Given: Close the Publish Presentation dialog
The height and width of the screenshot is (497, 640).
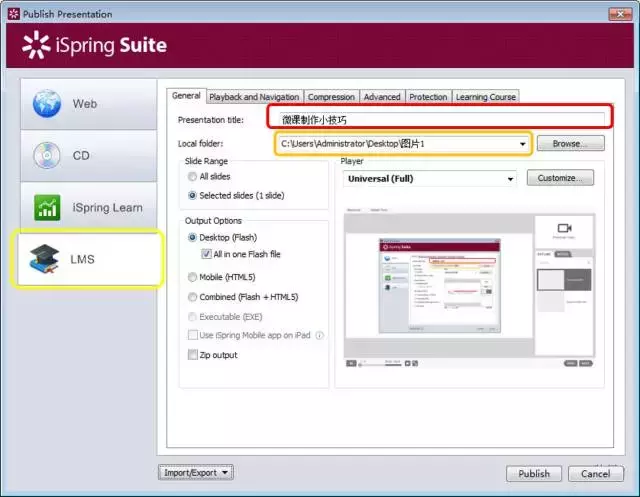Looking at the screenshot, I should [620, 14].
